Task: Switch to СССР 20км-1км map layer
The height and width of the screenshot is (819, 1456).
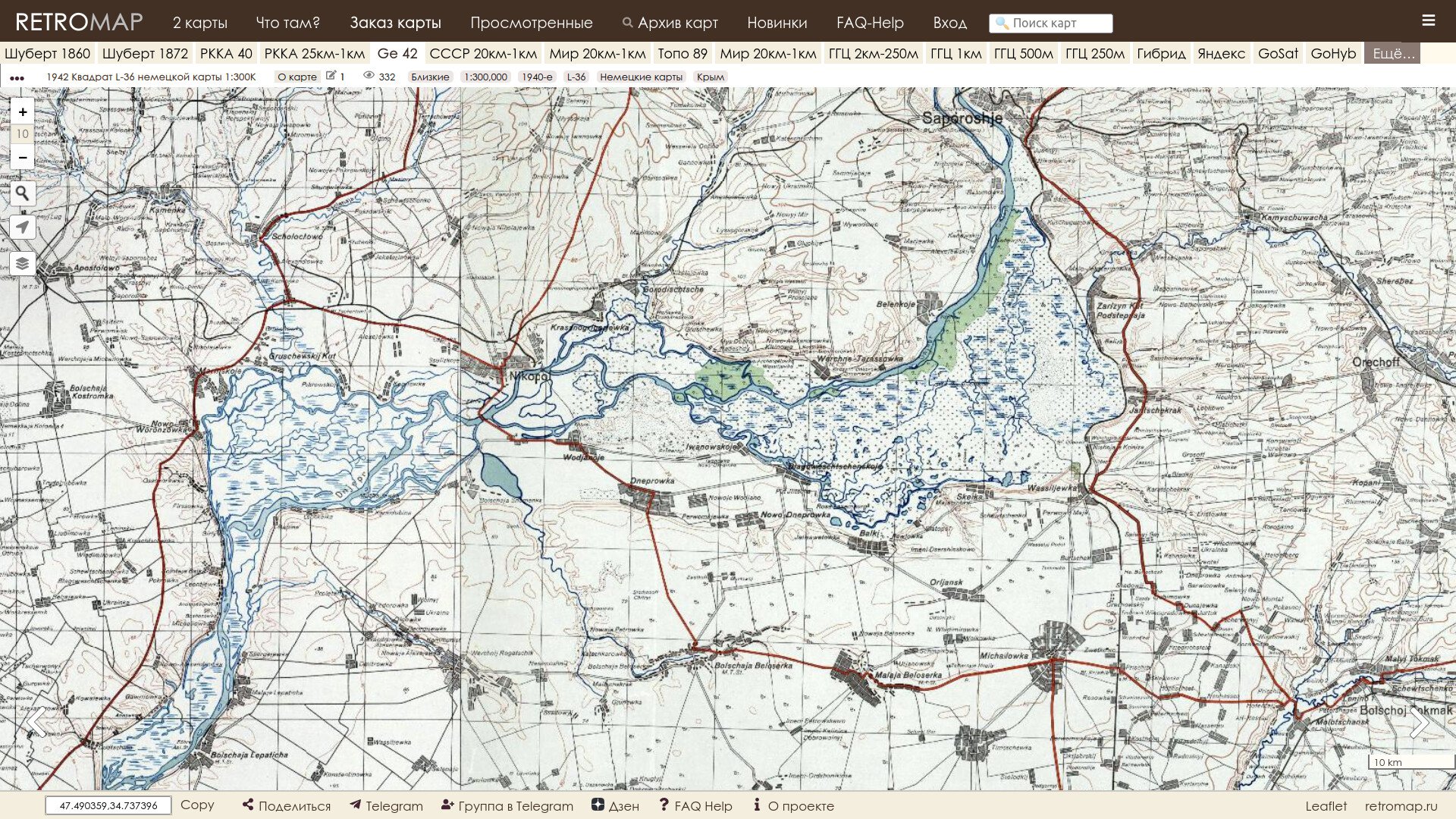Action: click(483, 53)
